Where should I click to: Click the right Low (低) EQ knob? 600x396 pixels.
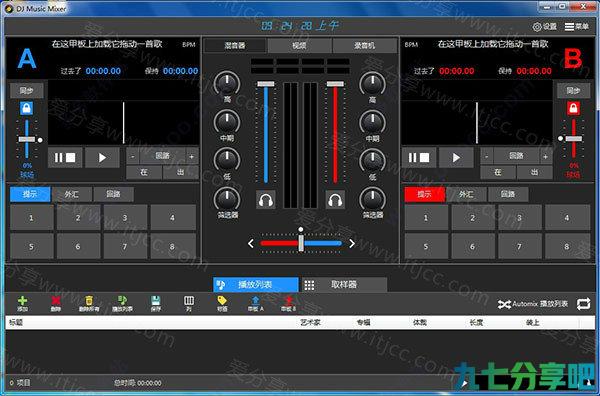pos(372,160)
